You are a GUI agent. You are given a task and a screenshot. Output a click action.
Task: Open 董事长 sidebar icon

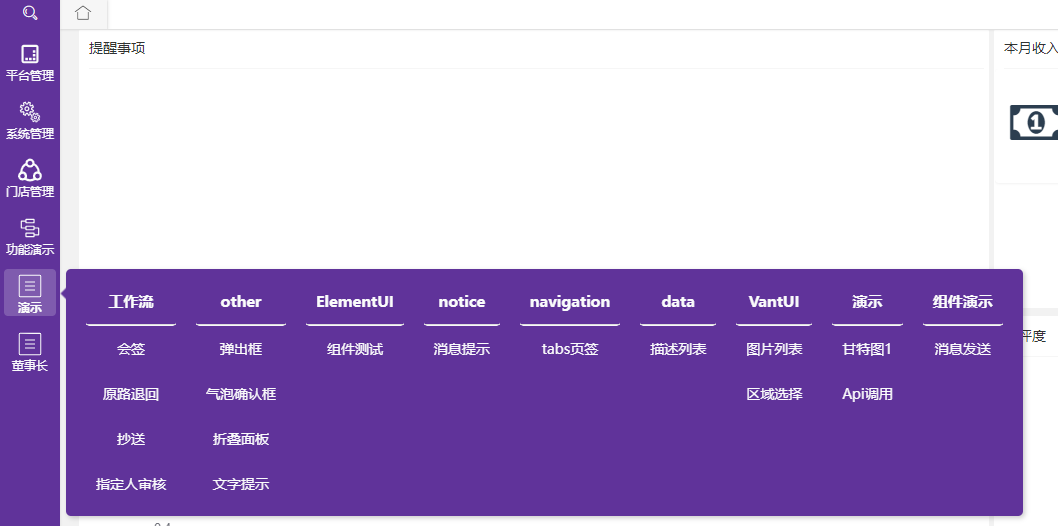click(x=30, y=344)
